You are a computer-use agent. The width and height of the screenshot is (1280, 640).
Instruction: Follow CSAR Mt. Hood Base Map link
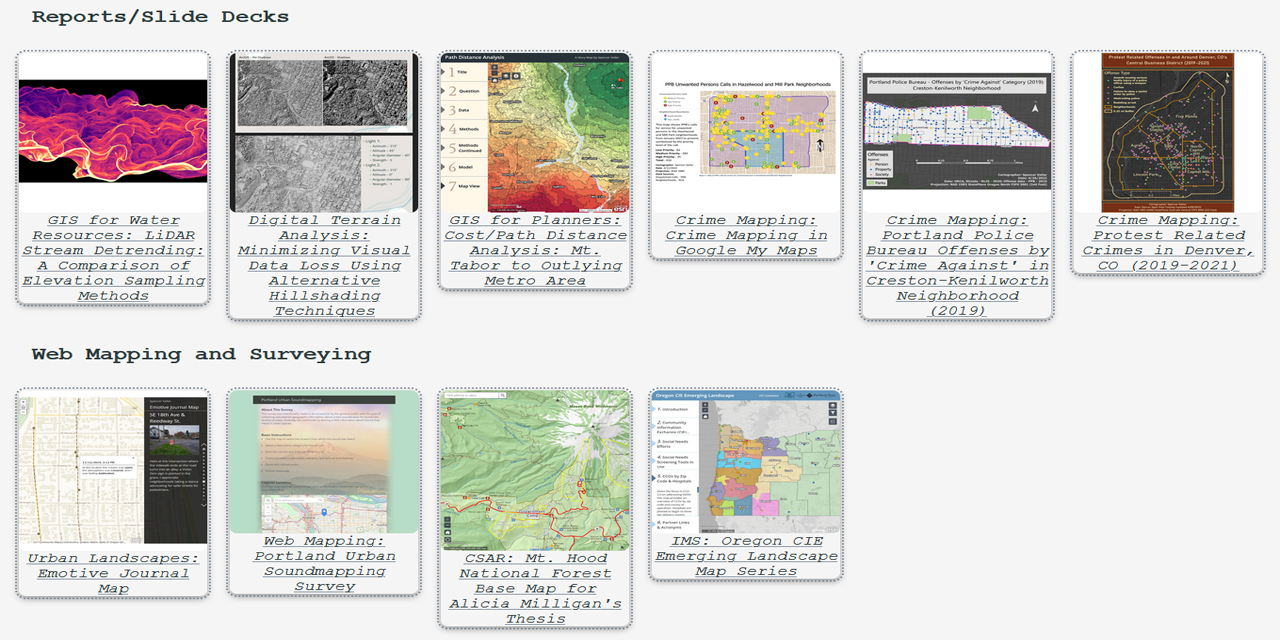click(535, 588)
